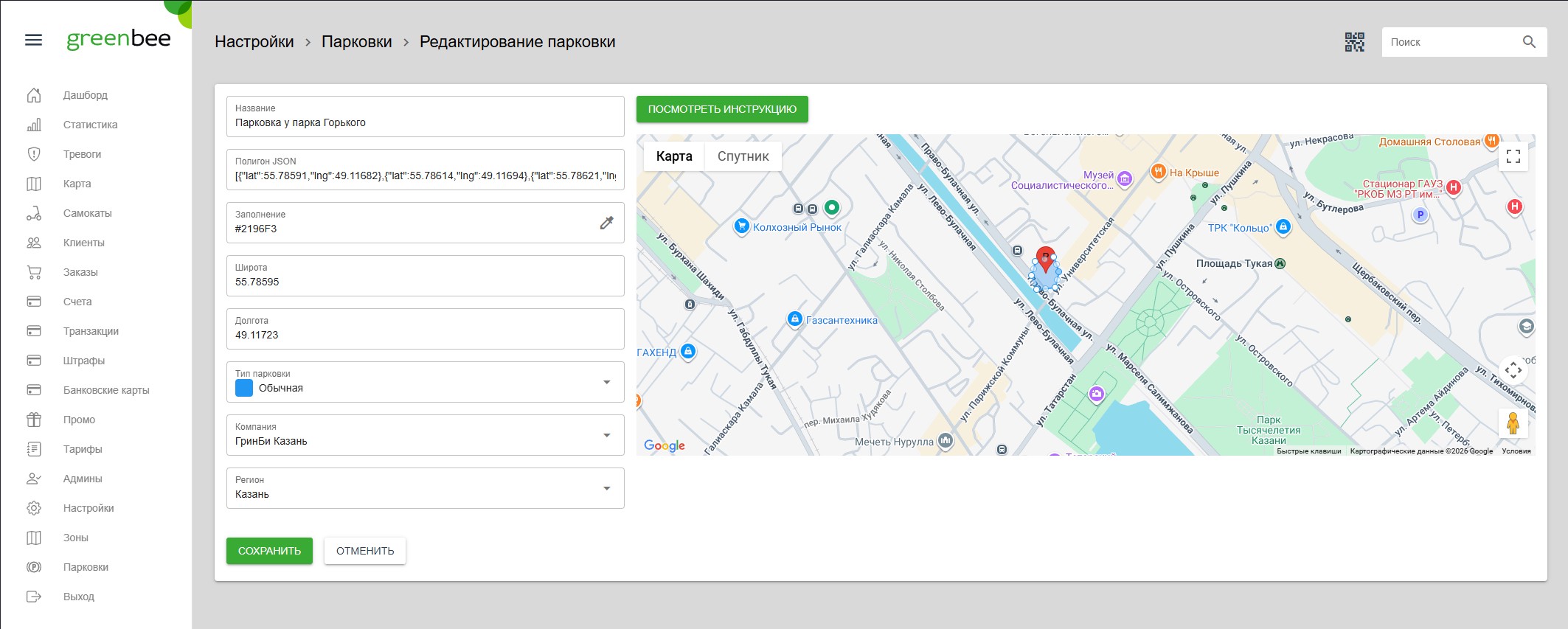Viewport: 1568px width, 629px height.
Task: Go to Тревоги in sidebar
Action: tap(82, 154)
